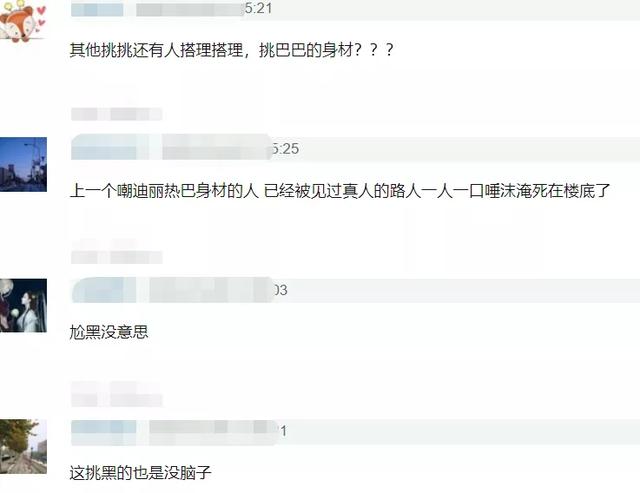
Task: Click the timestamp ending in 03
Action: (281, 290)
